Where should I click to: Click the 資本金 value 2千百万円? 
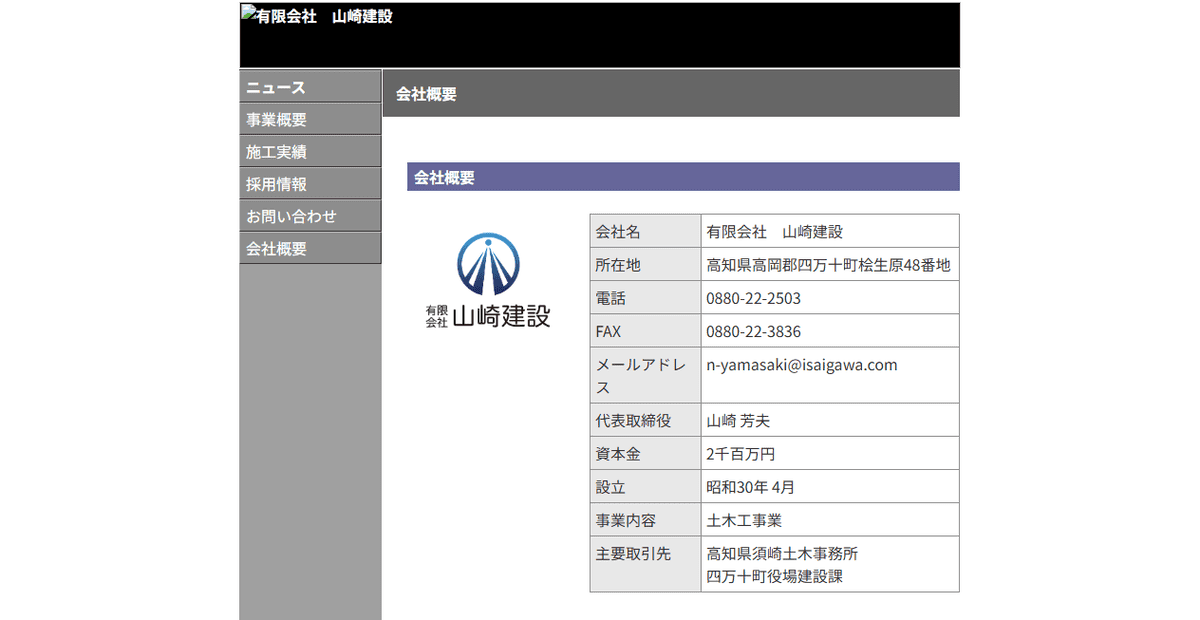click(738, 453)
